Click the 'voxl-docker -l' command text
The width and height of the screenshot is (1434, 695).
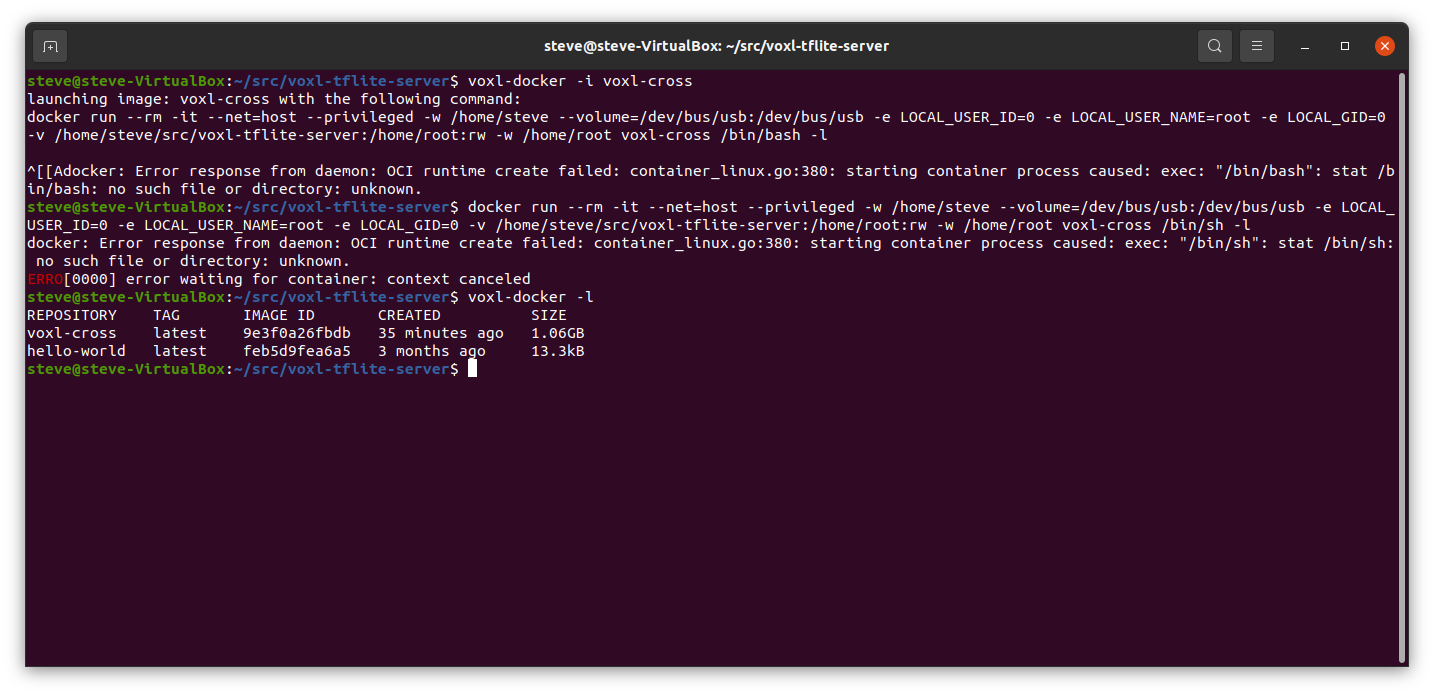click(x=531, y=297)
